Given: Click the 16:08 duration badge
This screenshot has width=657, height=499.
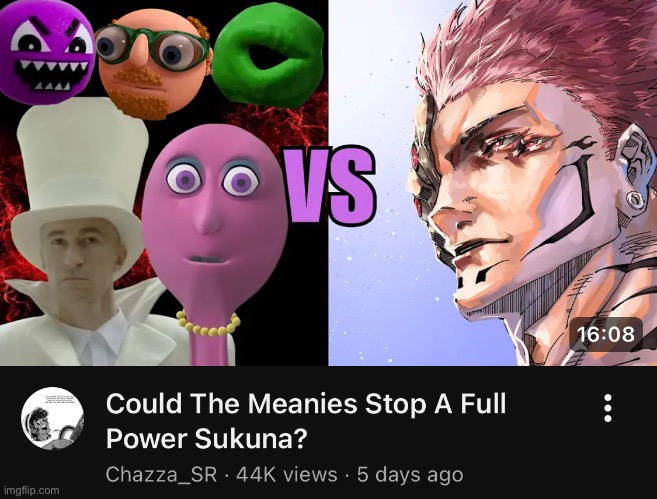Looking at the screenshot, I should click(x=605, y=334).
